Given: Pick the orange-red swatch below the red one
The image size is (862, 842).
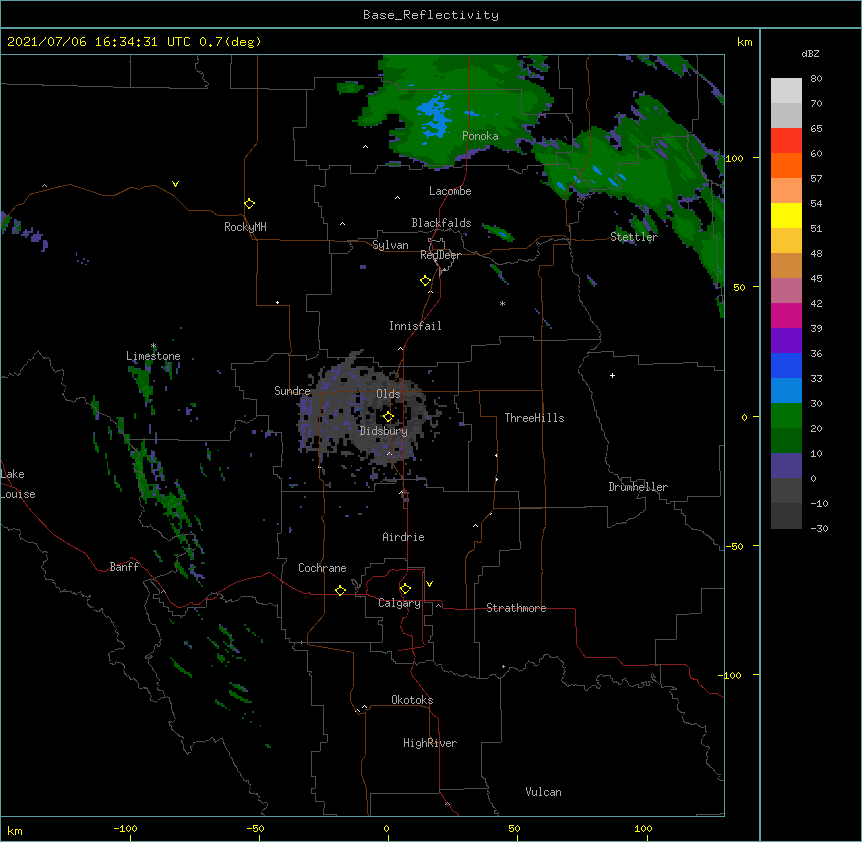Looking at the screenshot, I should coord(786,166).
